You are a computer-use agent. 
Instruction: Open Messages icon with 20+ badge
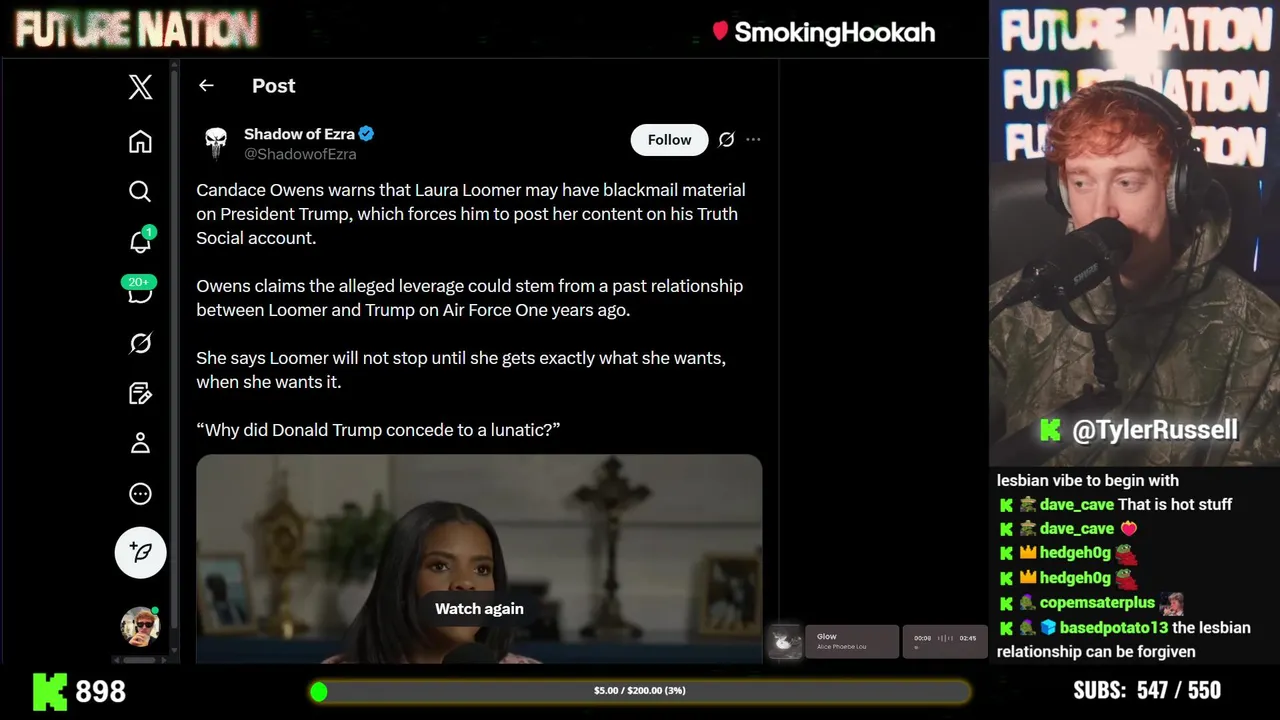[139, 291]
